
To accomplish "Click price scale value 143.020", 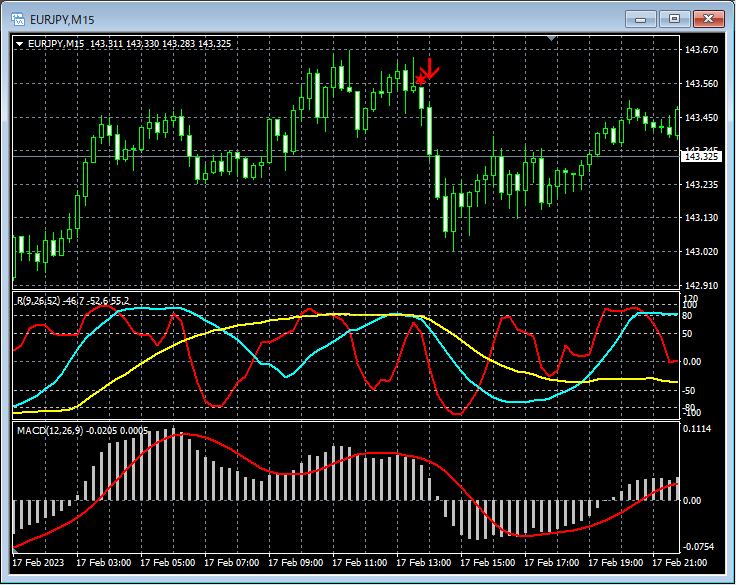I will 701,252.
